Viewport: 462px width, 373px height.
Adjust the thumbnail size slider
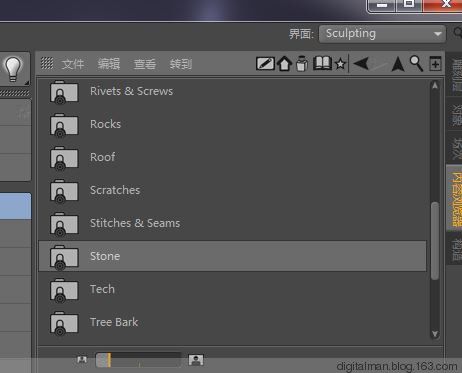[138, 360]
